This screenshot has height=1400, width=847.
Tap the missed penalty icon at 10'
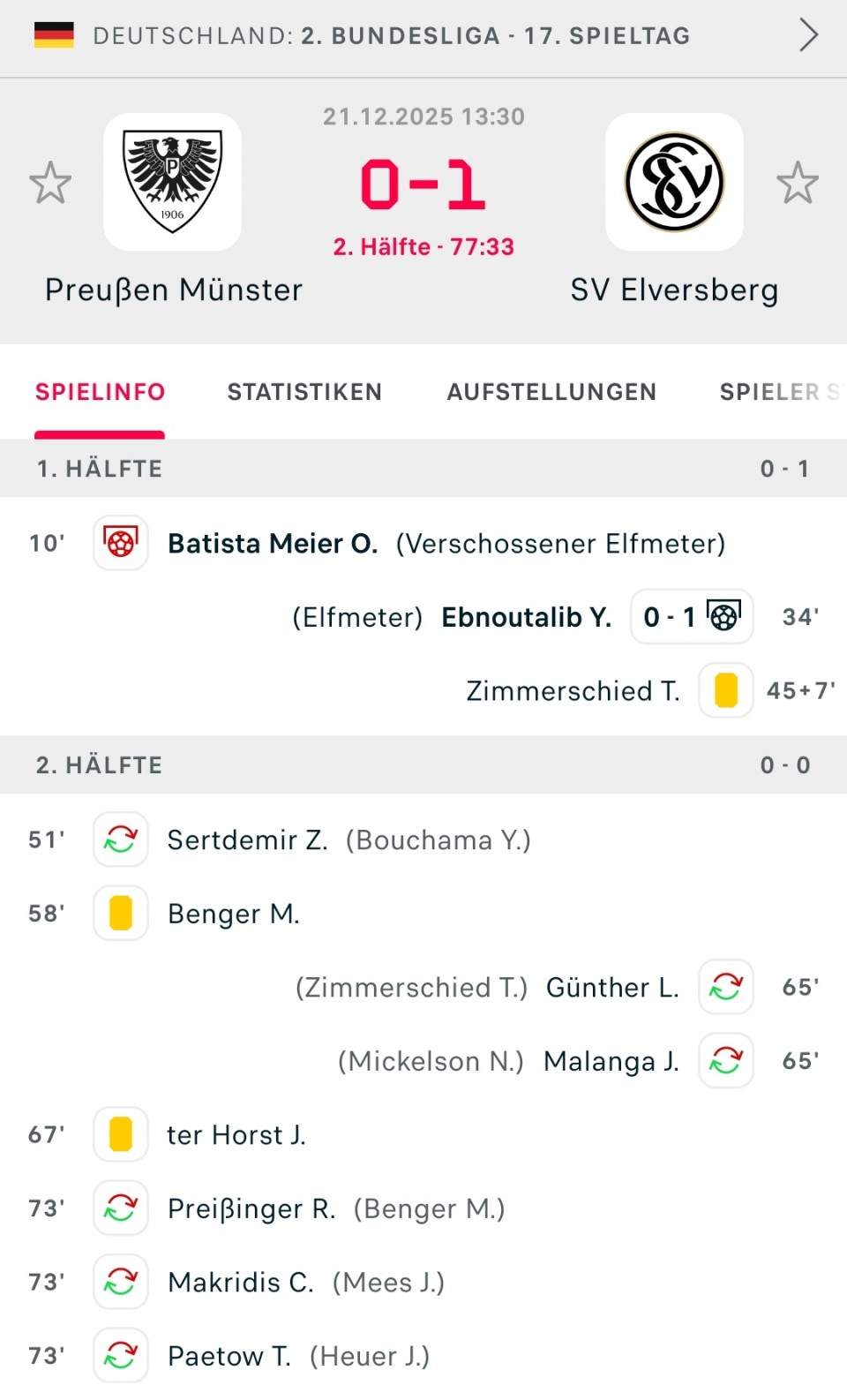click(x=121, y=543)
